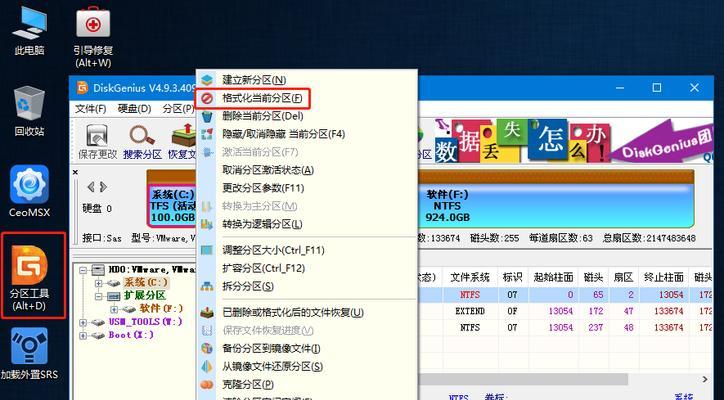Viewport: 724px width, 400px height.
Task: Open the 回收站 recycle bin icon
Action: (x=29, y=111)
